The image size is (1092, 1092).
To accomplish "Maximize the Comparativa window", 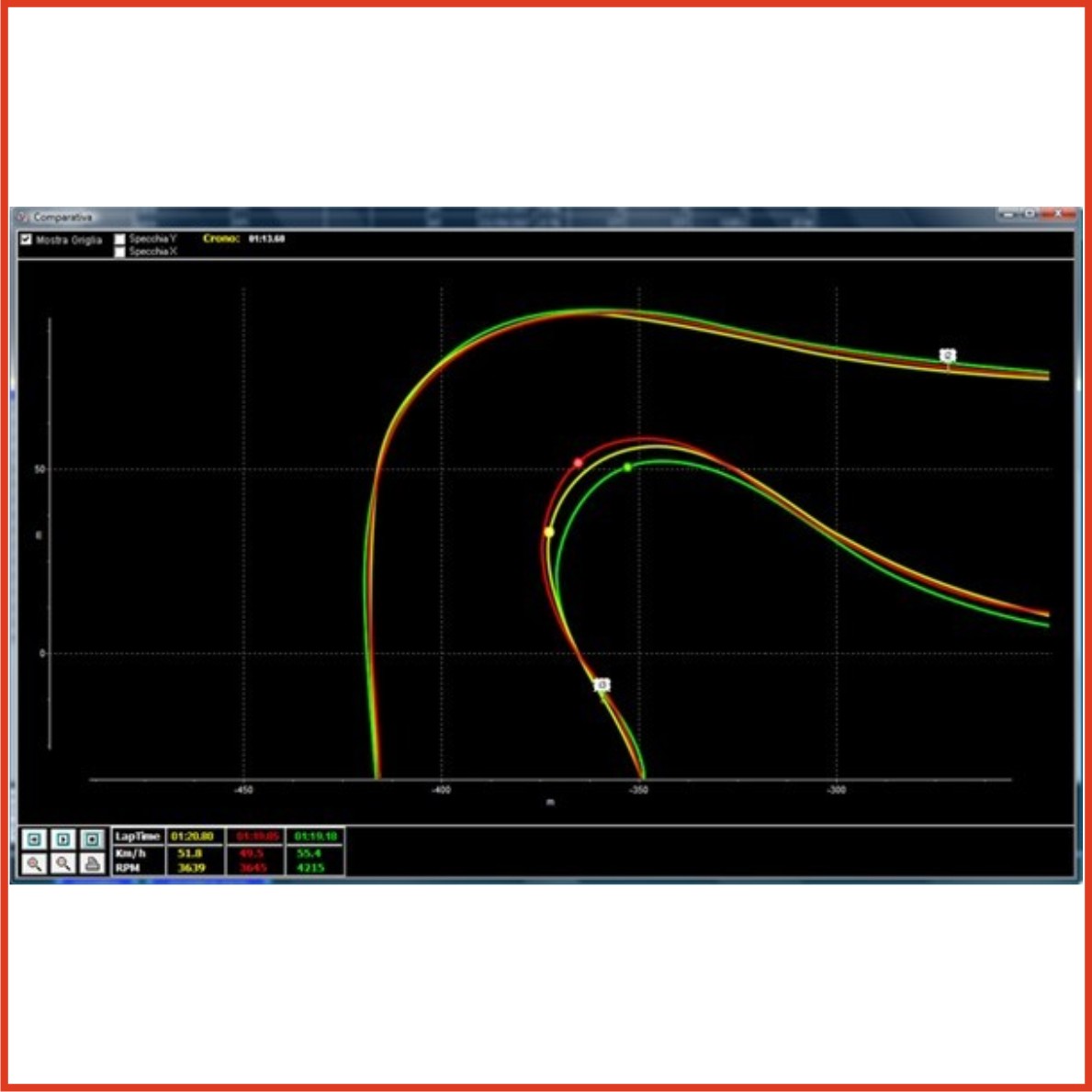I will point(1030,214).
